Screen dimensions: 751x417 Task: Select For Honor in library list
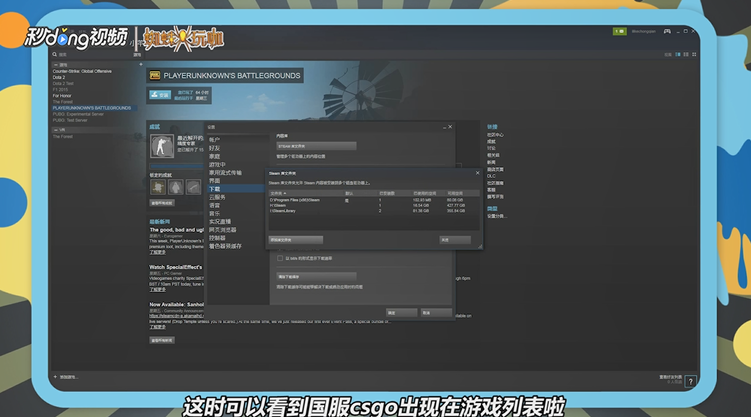62,96
